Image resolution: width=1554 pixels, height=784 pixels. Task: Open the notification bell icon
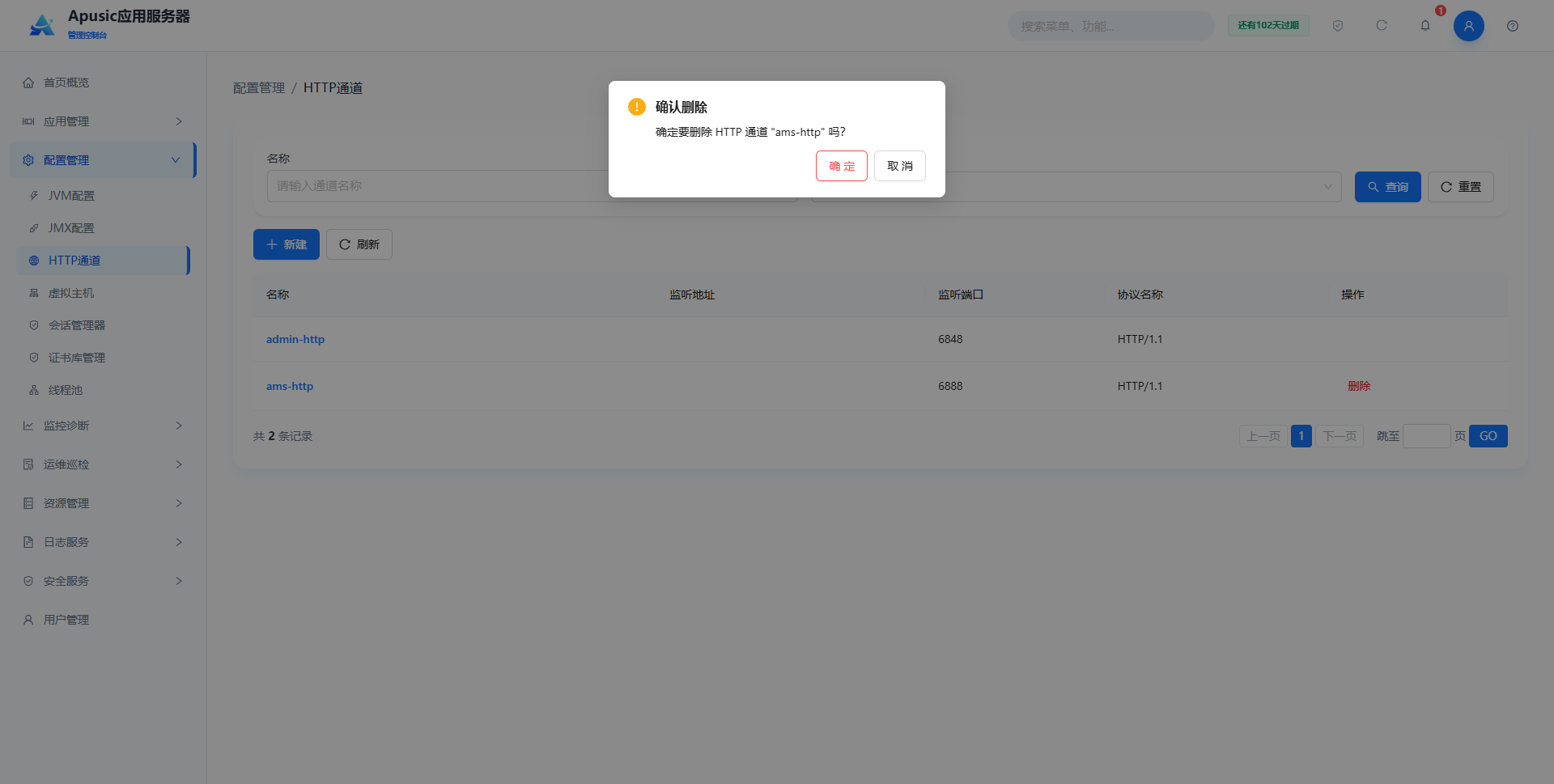click(1425, 26)
